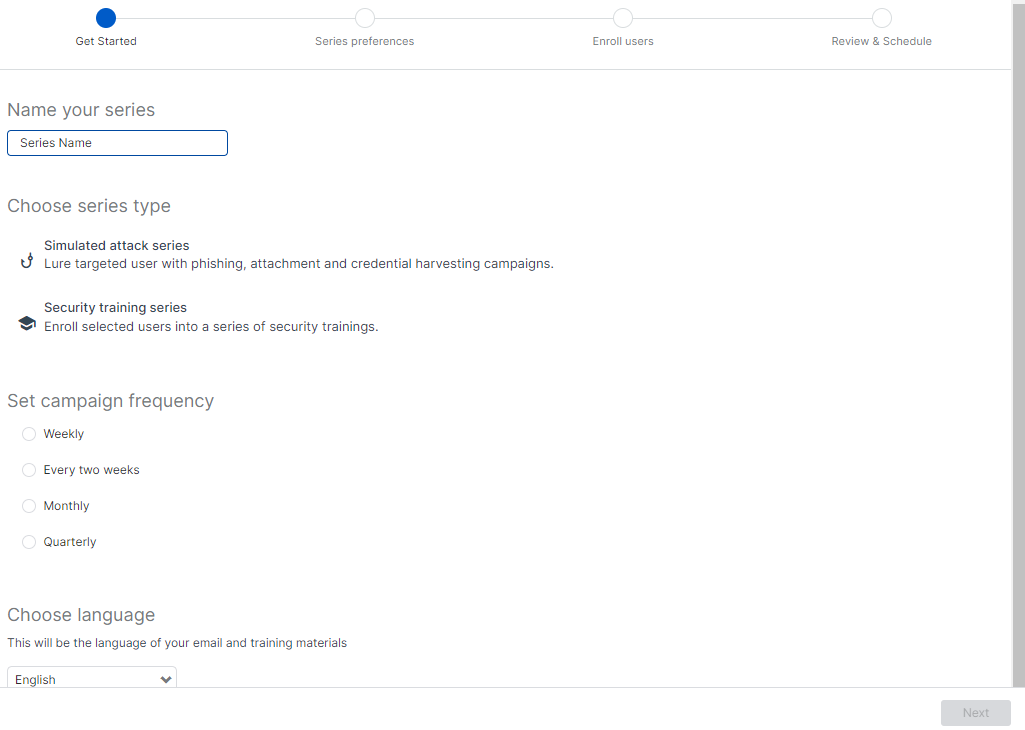This screenshot has height=730, width=1025.
Task: Click the Enroll users step circle
Action: [x=623, y=18]
